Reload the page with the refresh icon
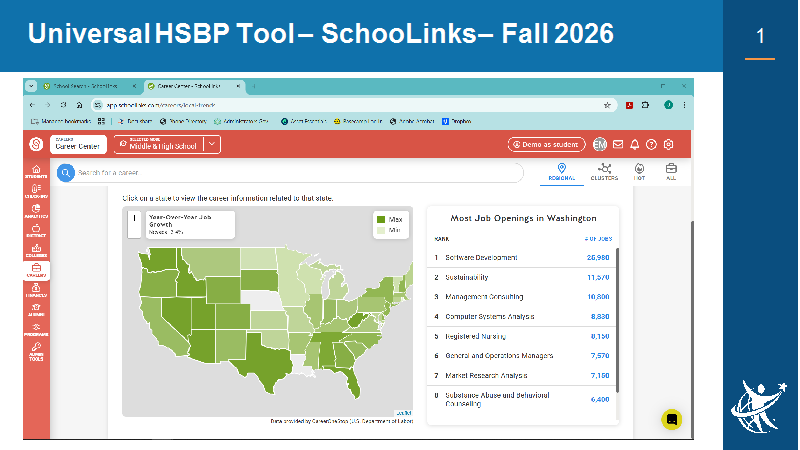Image resolution: width=800 pixels, height=450 pixels. pyautogui.click(x=63, y=105)
